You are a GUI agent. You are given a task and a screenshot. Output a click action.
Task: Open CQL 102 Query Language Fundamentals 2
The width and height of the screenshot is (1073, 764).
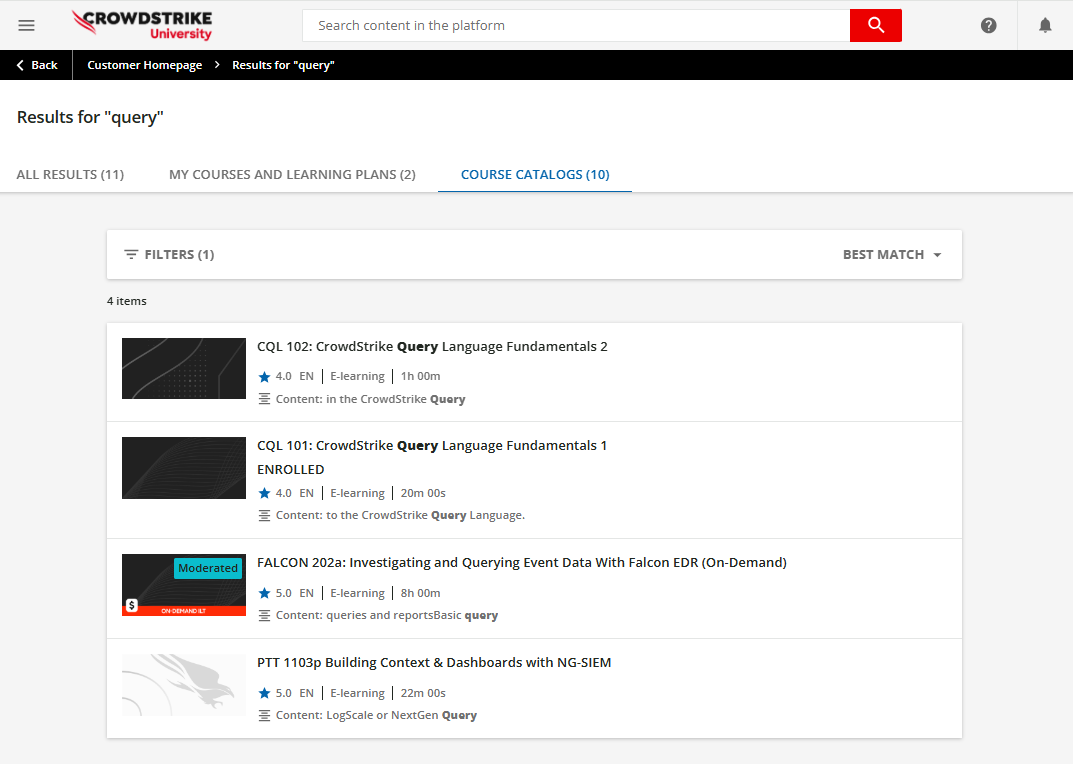tap(432, 346)
